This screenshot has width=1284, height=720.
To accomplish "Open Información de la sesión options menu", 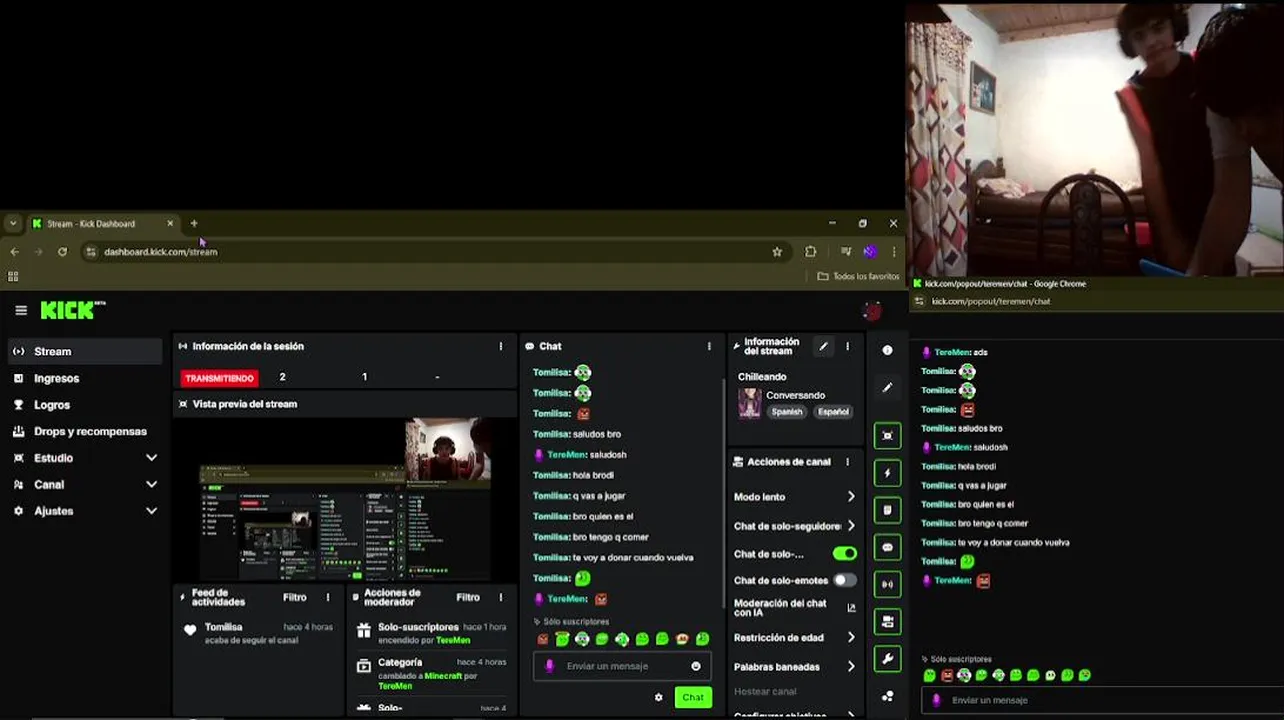I will [x=501, y=346].
